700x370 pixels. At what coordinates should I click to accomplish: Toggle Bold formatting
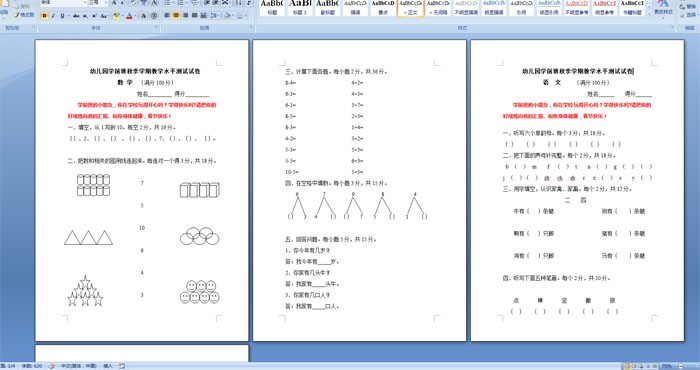(x=44, y=16)
